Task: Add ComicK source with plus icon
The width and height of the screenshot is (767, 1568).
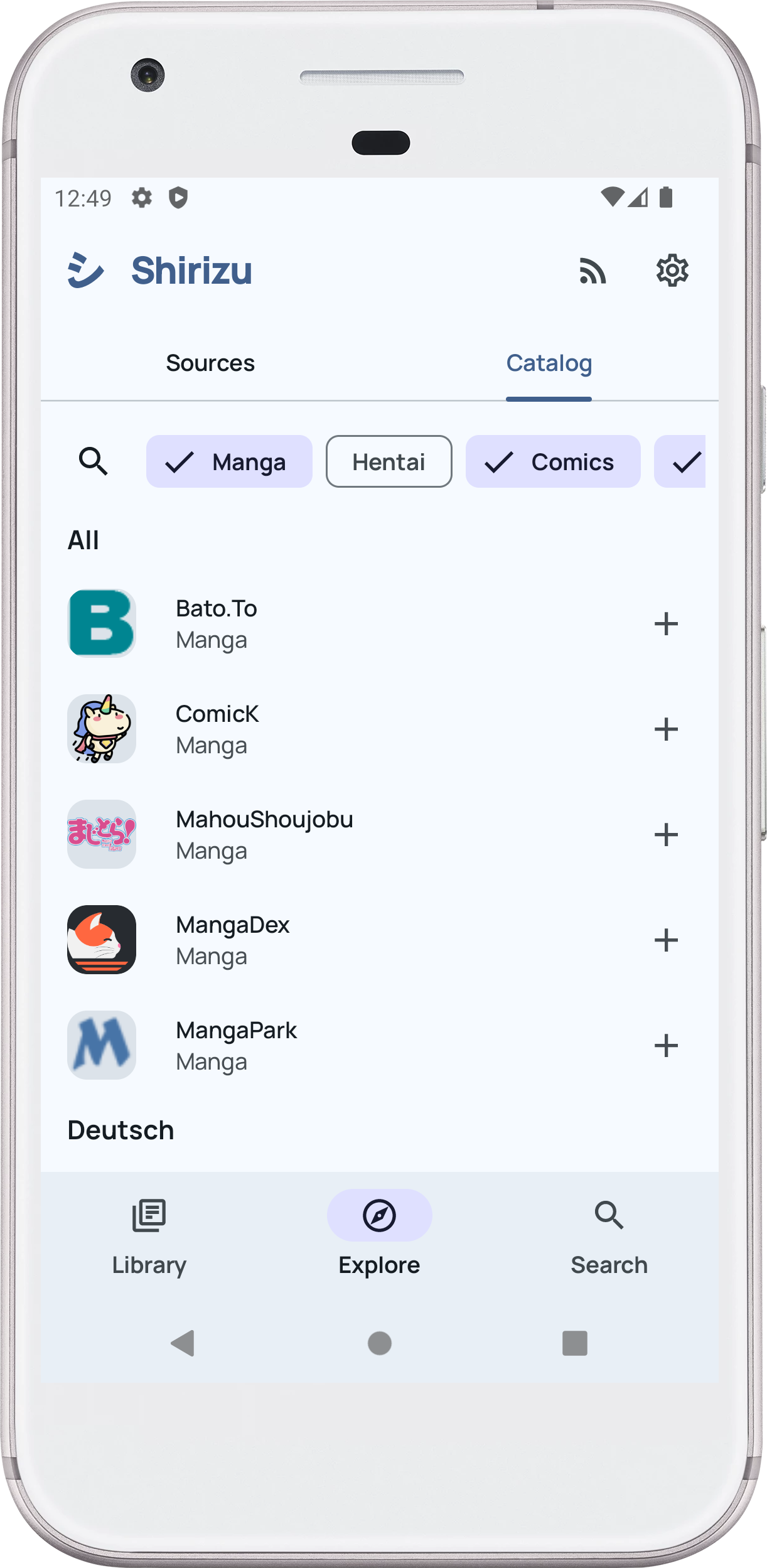Action: pos(665,729)
